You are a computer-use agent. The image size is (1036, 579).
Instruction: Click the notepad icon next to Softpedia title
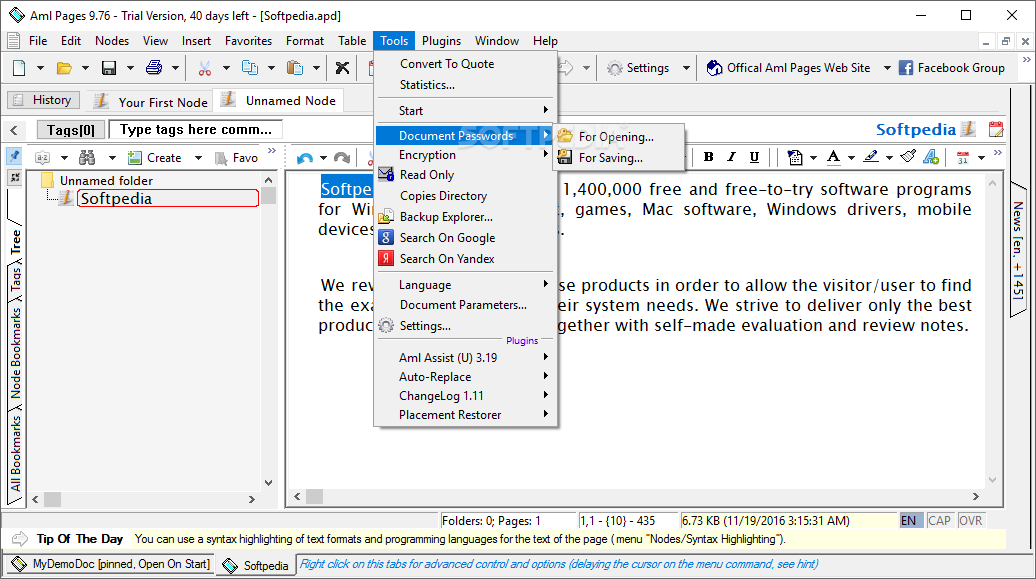(968, 129)
